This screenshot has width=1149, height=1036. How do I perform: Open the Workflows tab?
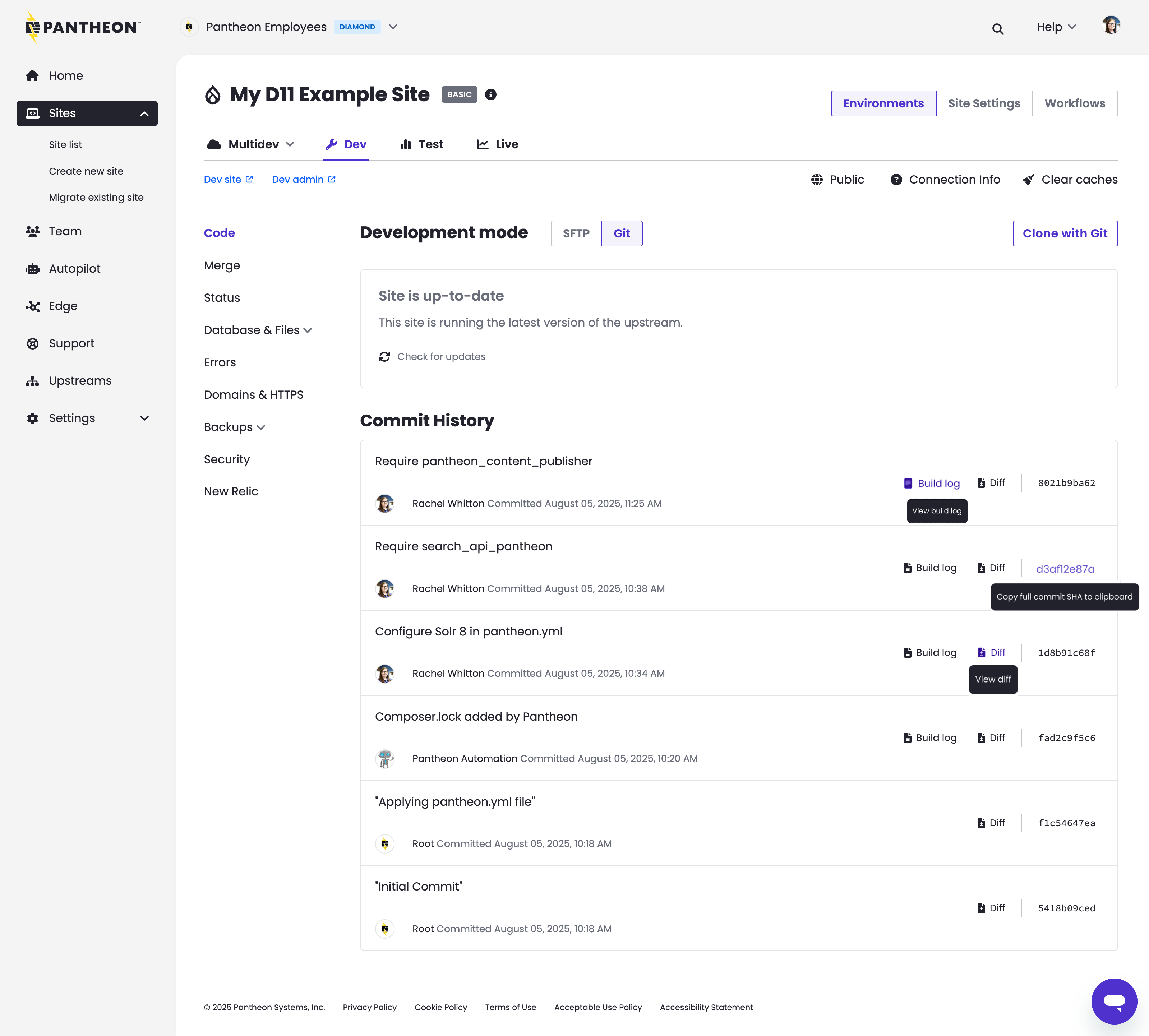[x=1075, y=103]
